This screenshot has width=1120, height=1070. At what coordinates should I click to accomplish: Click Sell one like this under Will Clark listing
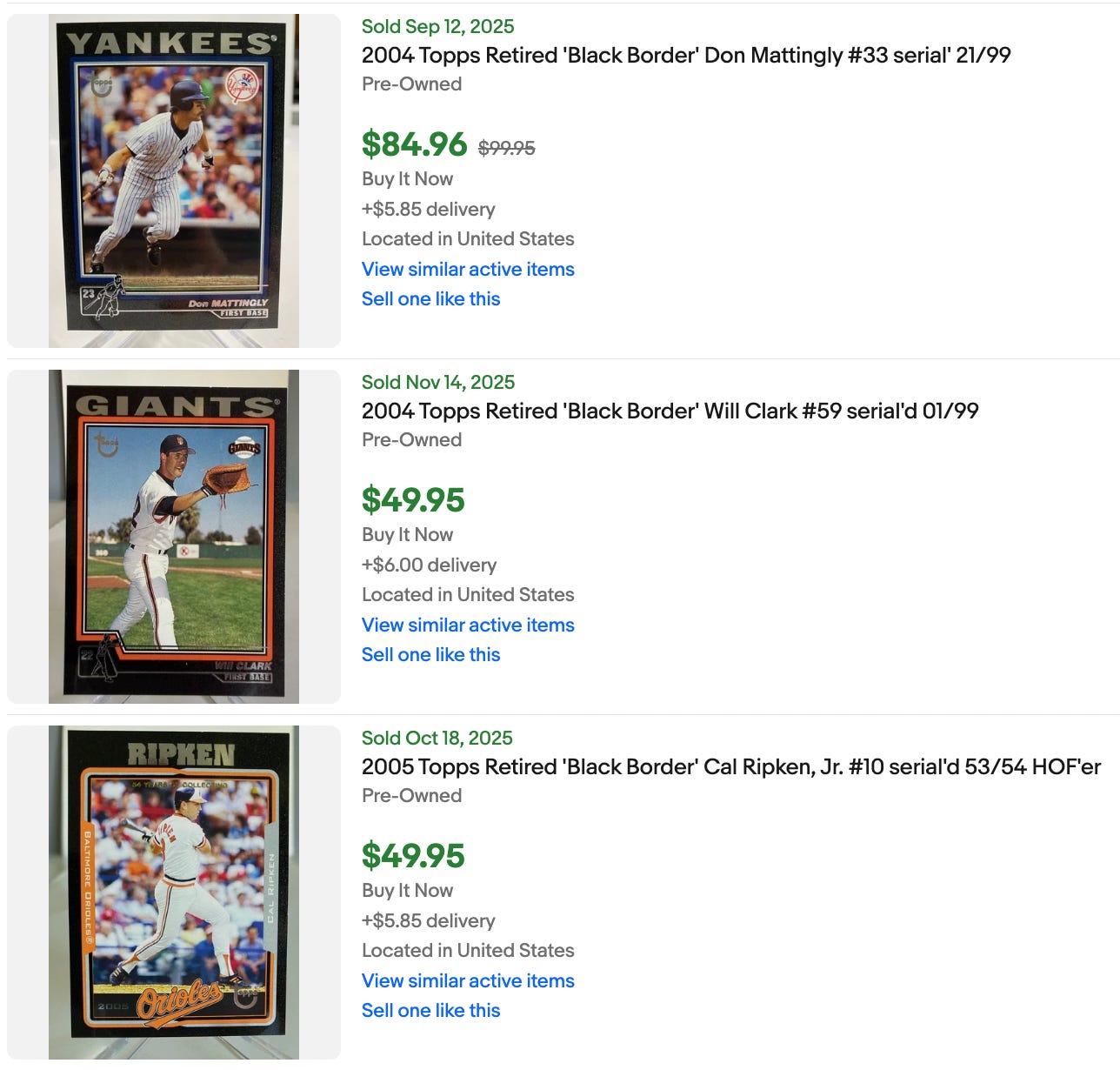click(431, 654)
